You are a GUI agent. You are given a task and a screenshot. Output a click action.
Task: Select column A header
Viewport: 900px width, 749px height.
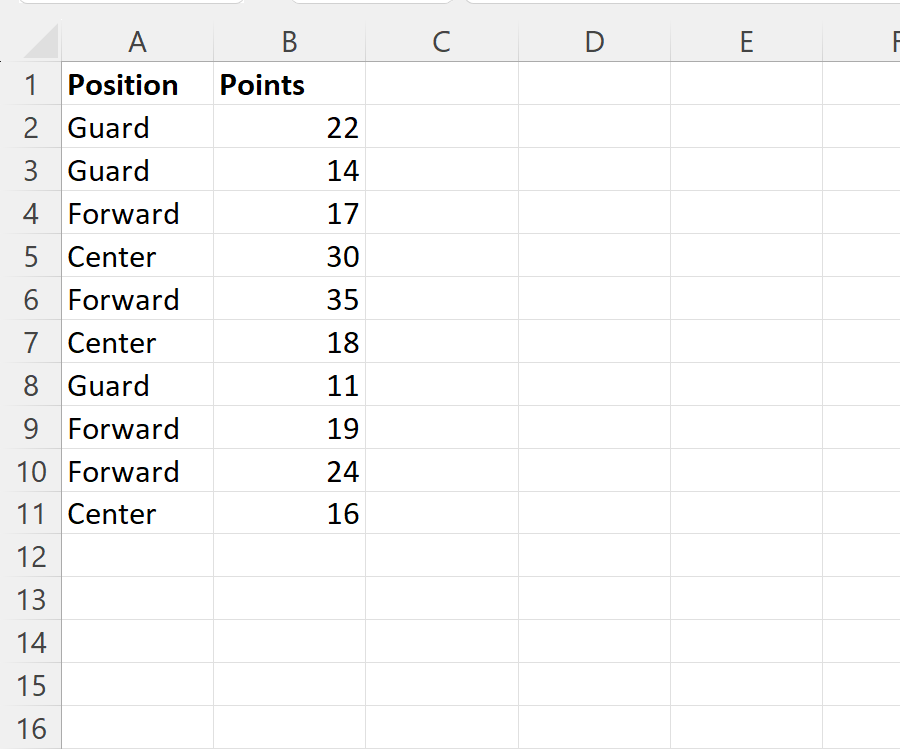137,41
